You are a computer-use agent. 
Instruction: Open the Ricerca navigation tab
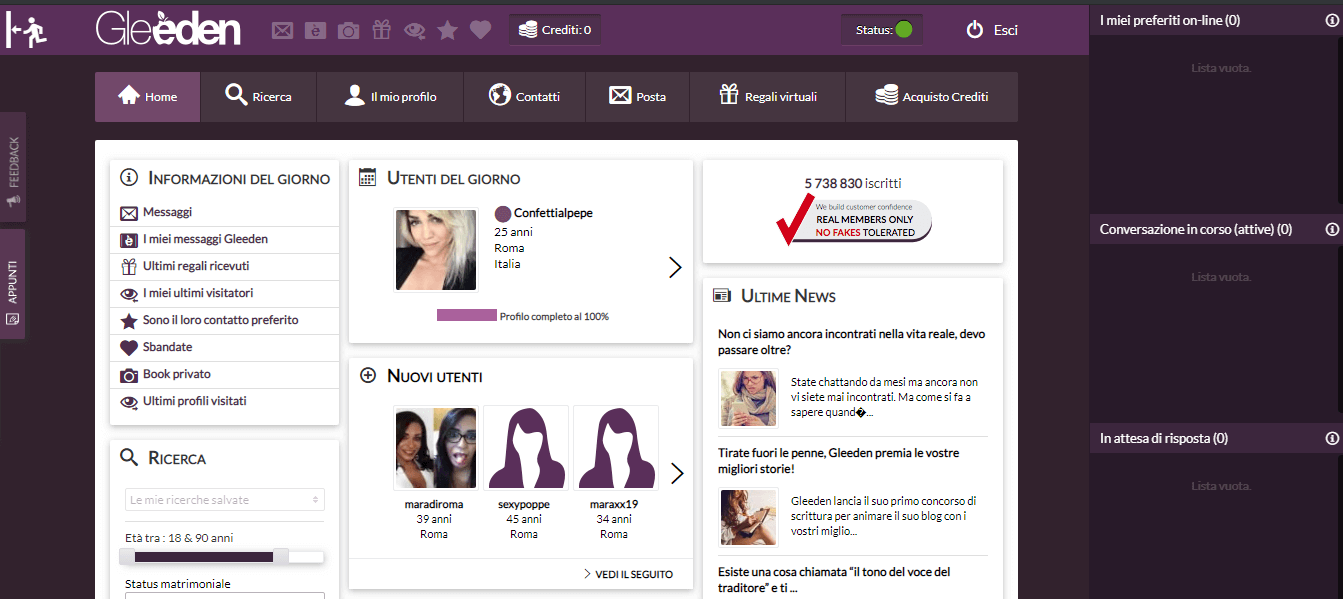coord(258,97)
